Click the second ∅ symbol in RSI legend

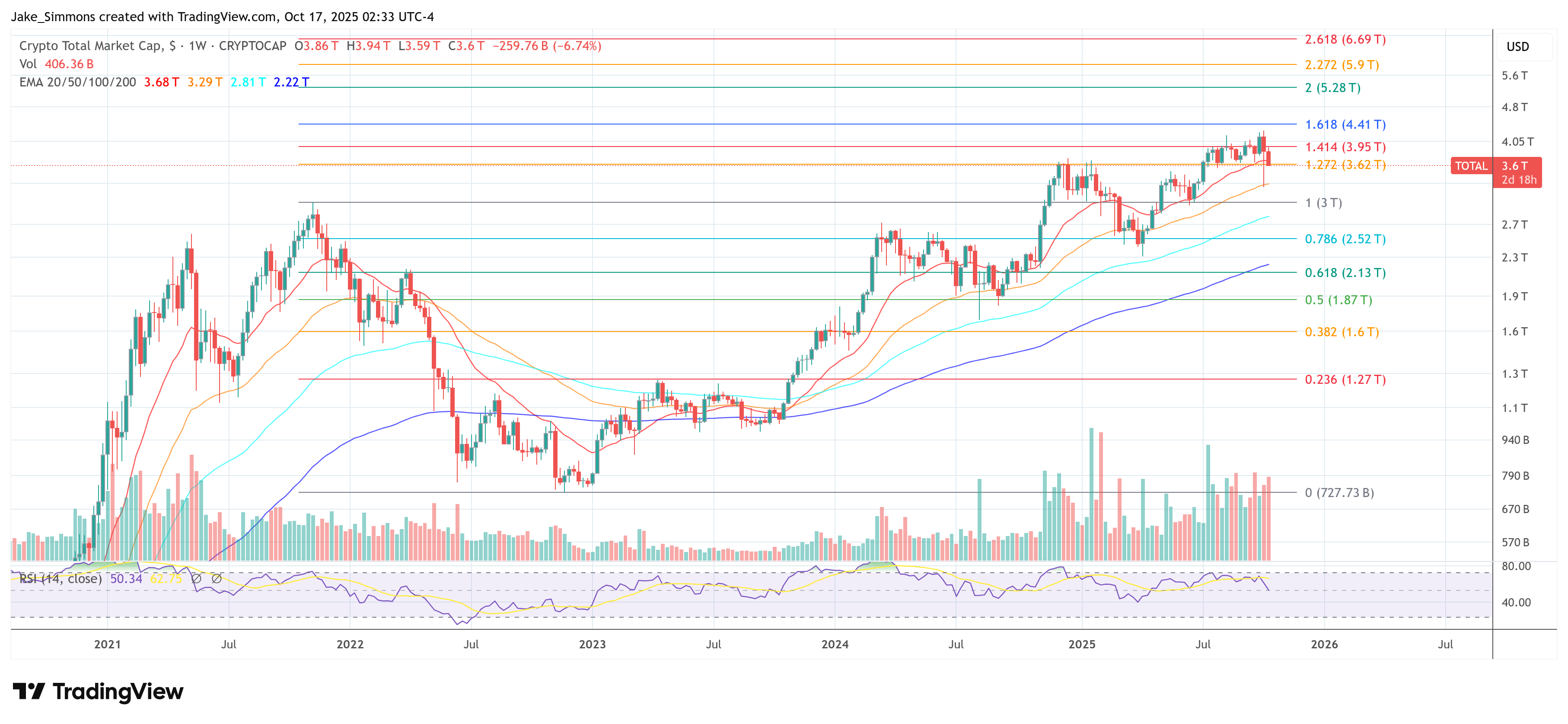(216, 578)
